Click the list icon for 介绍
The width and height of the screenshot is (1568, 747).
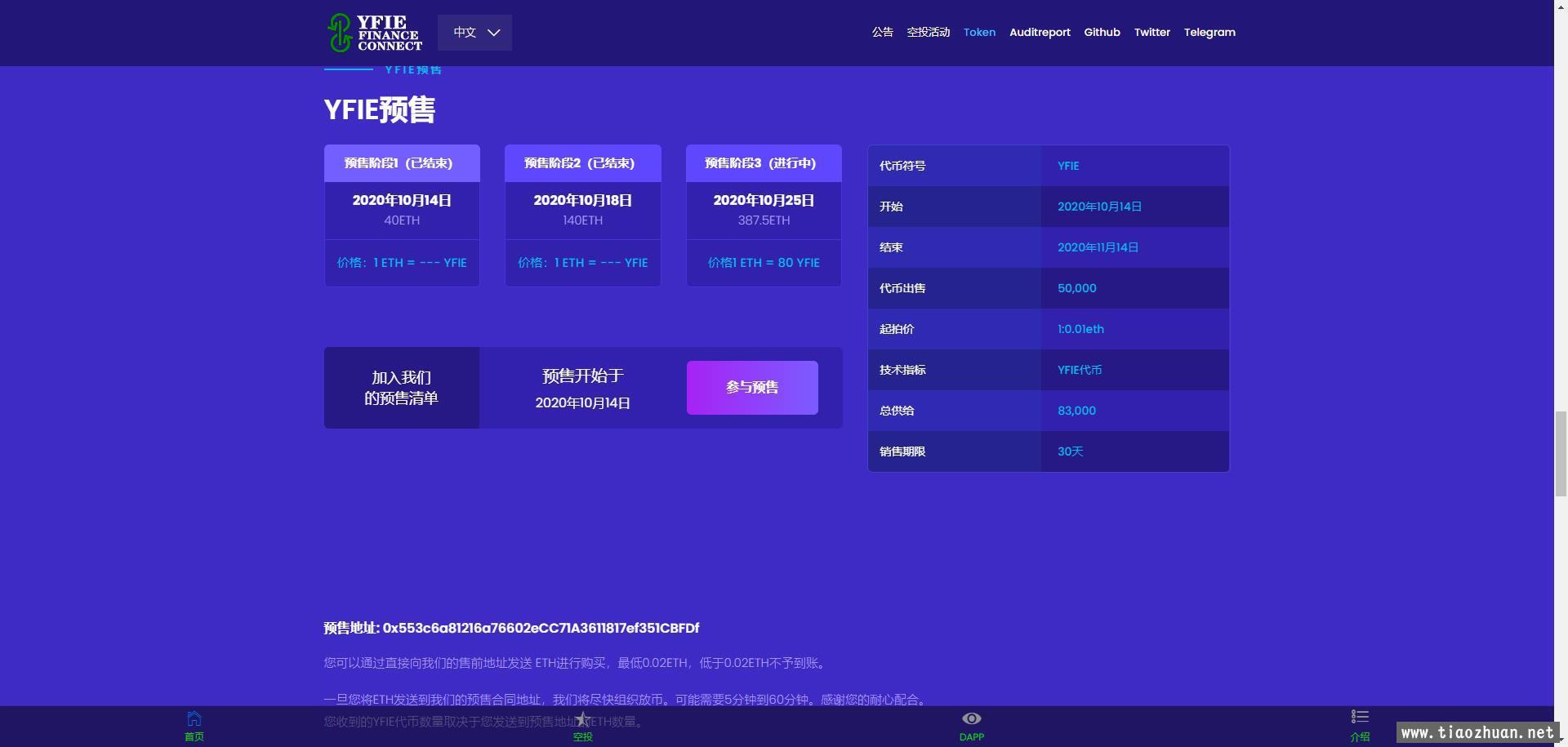pyautogui.click(x=1360, y=718)
